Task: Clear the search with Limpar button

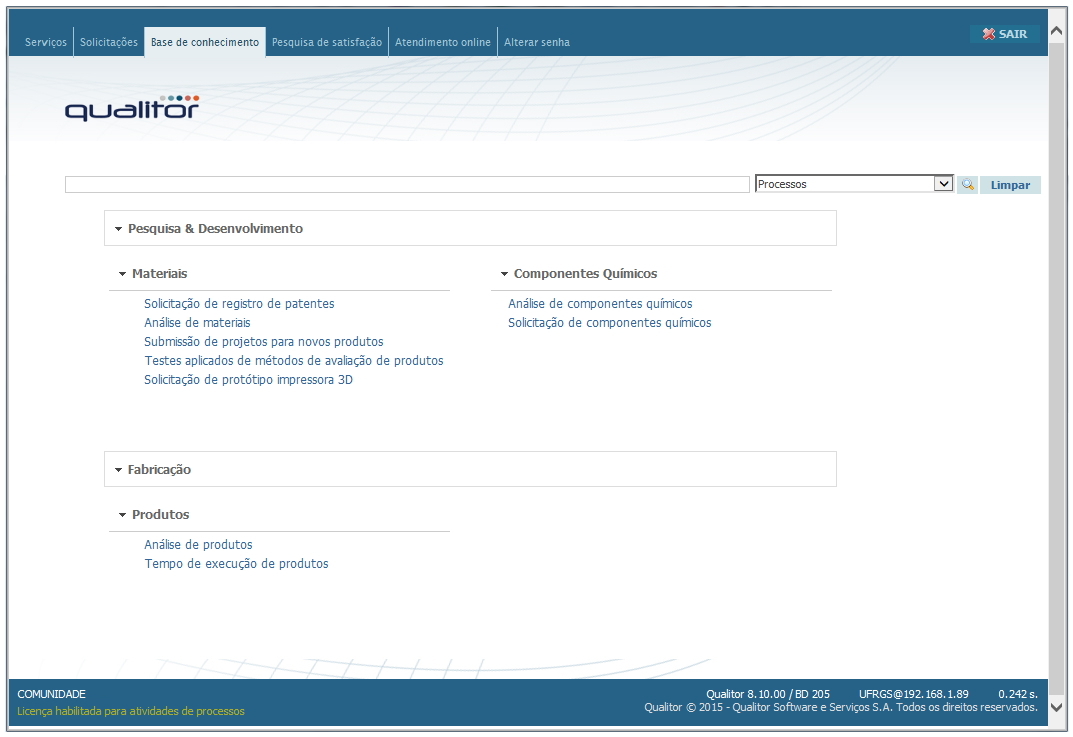Action: pyautogui.click(x=1010, y=185)
